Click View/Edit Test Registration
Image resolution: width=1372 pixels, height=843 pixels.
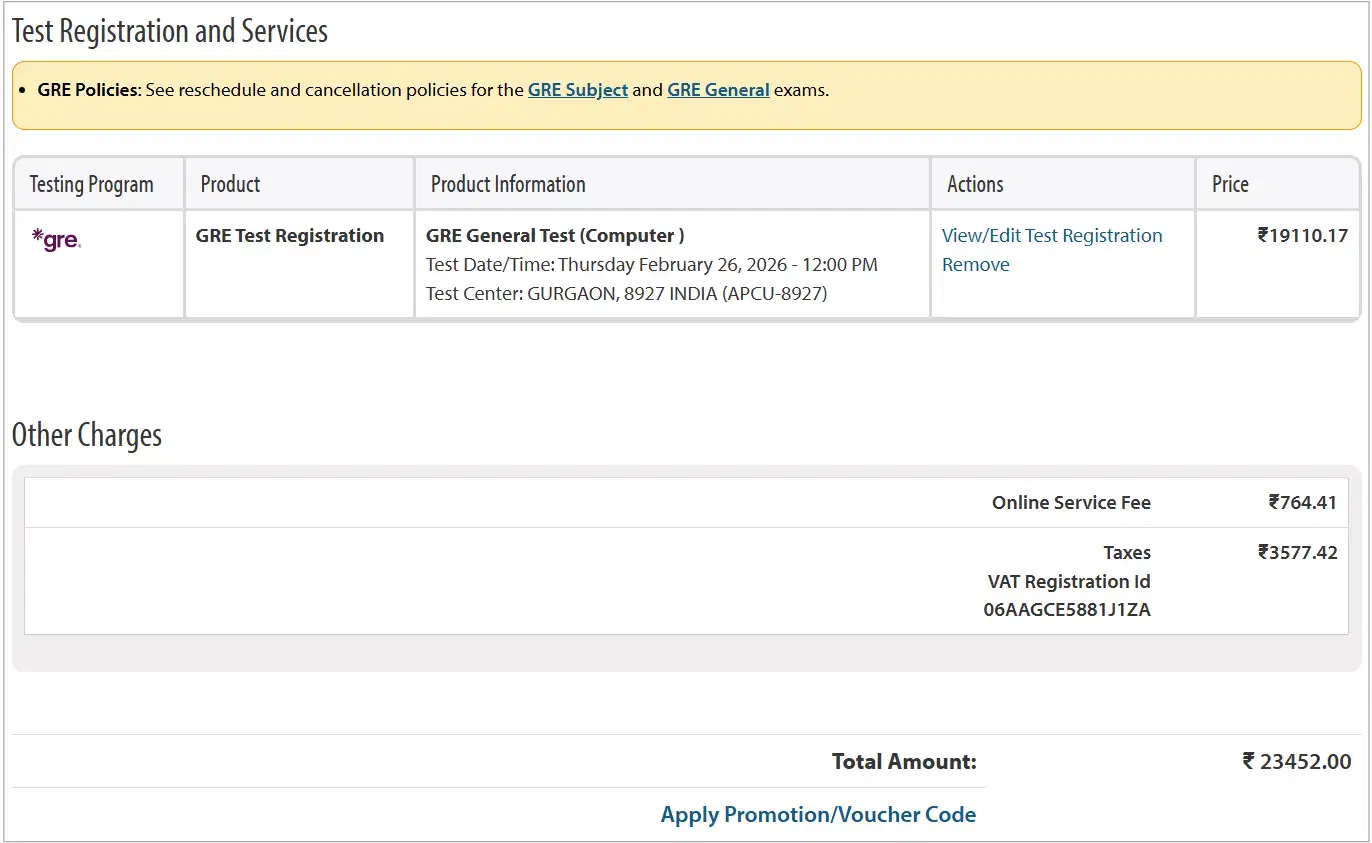[x=1052, y=236]
